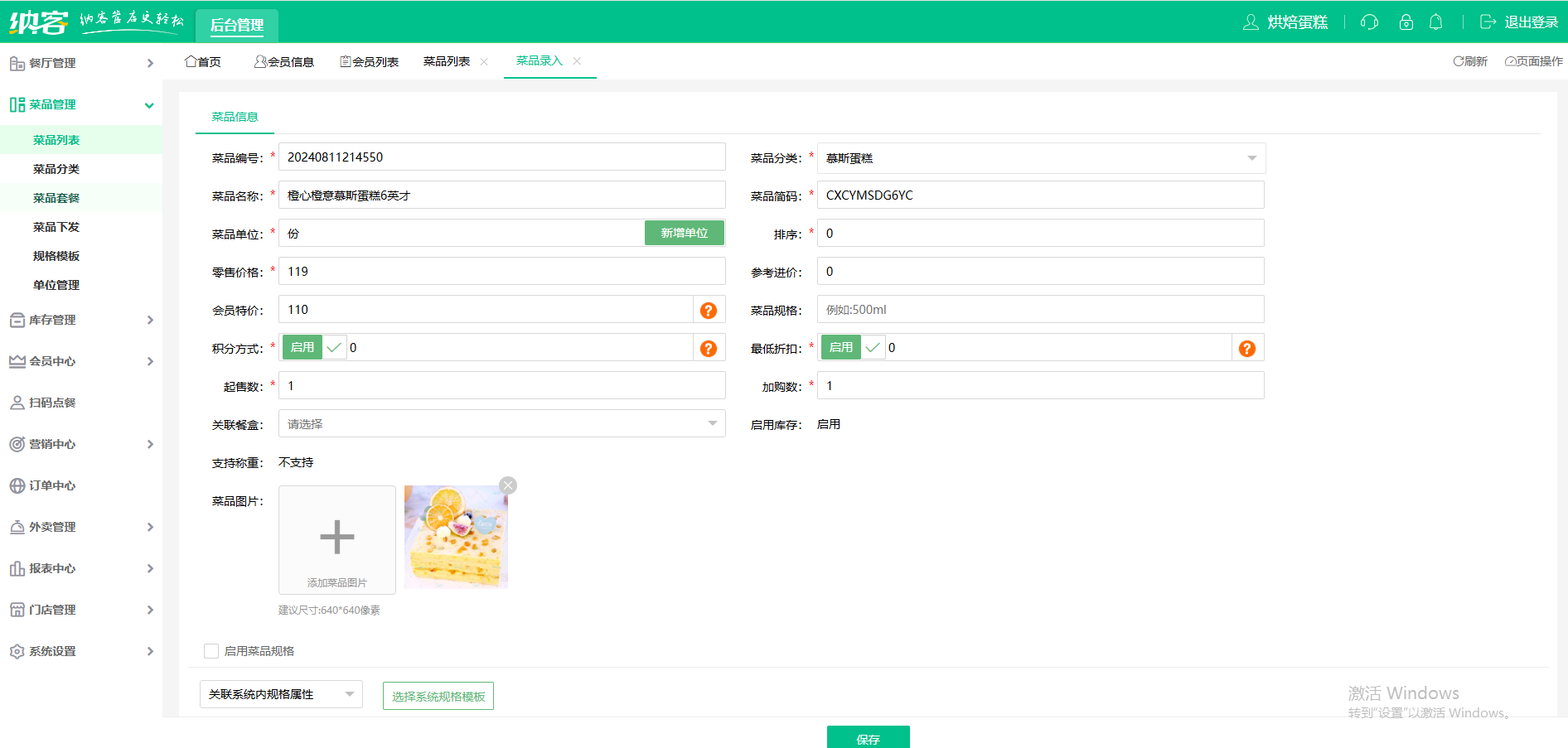Viewport: 1568px width, 748px height.
Task: Click the customer service headset icon
Action: pyautogui.click(x=1369, y=22)
